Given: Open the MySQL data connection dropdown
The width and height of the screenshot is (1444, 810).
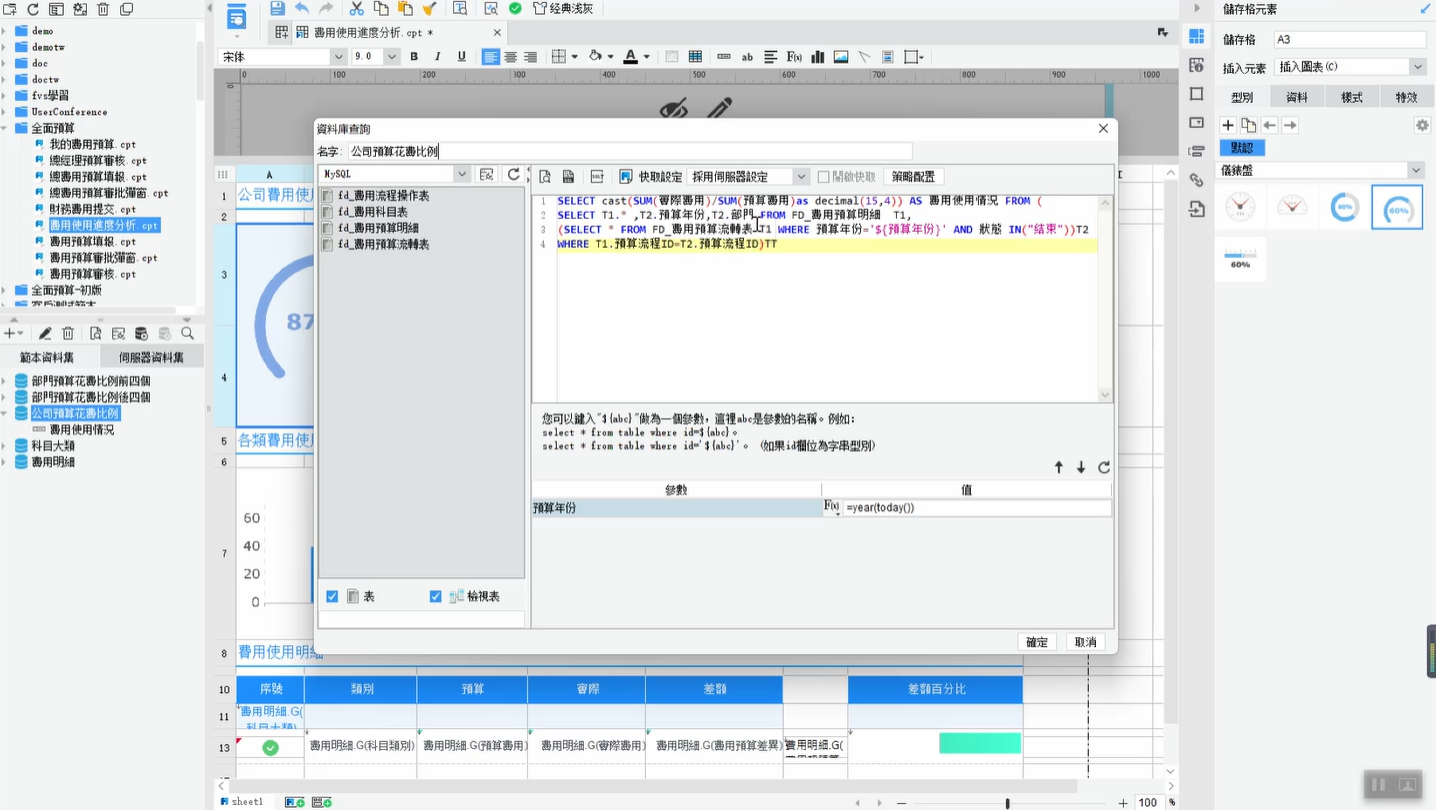Looking at the screenshot, I should click(x=461, y=174).
